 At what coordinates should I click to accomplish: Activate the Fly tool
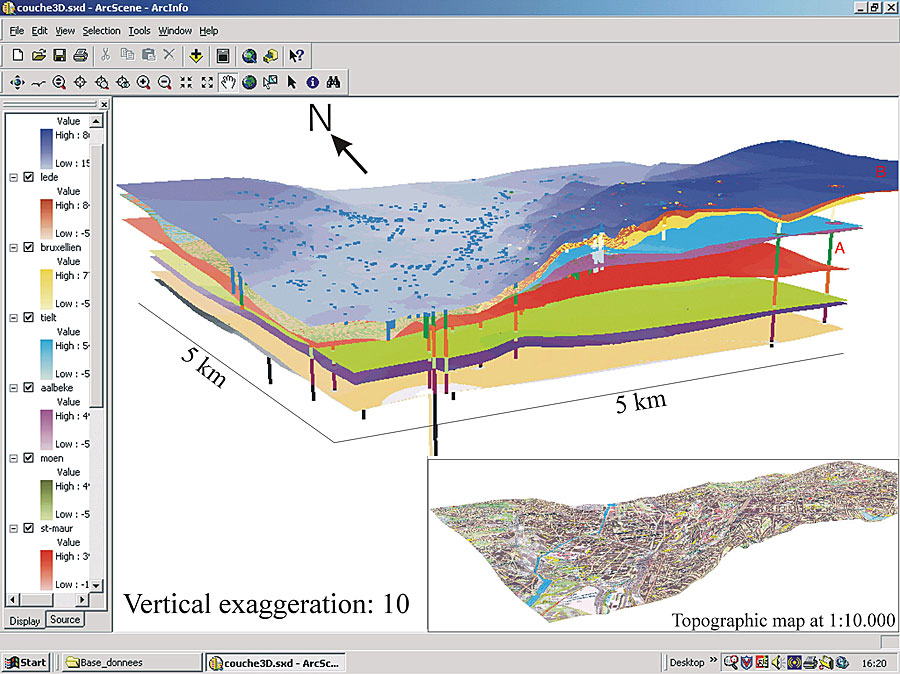[x=38, y=82]
